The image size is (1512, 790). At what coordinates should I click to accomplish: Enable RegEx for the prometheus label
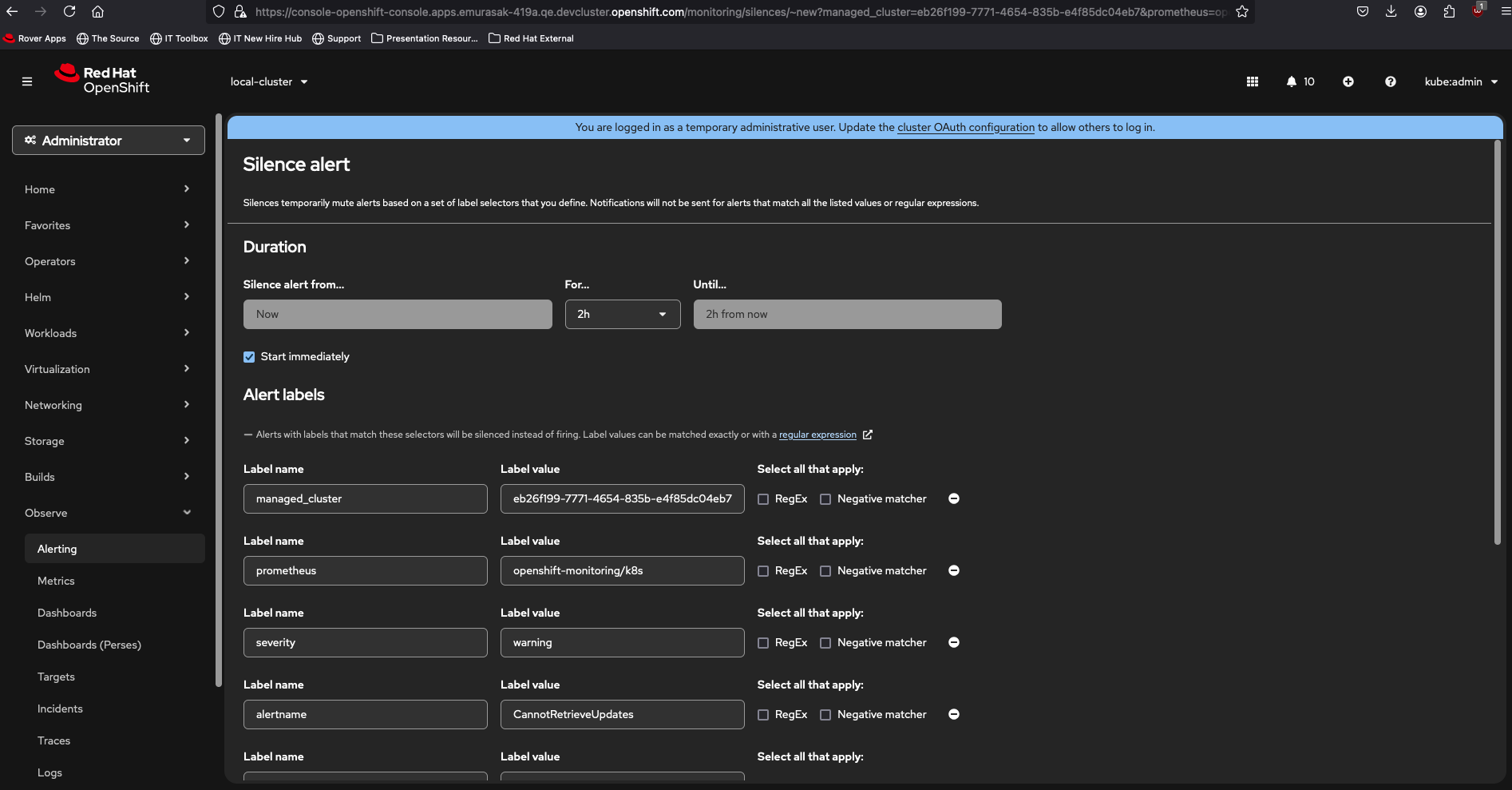[763, 571]
